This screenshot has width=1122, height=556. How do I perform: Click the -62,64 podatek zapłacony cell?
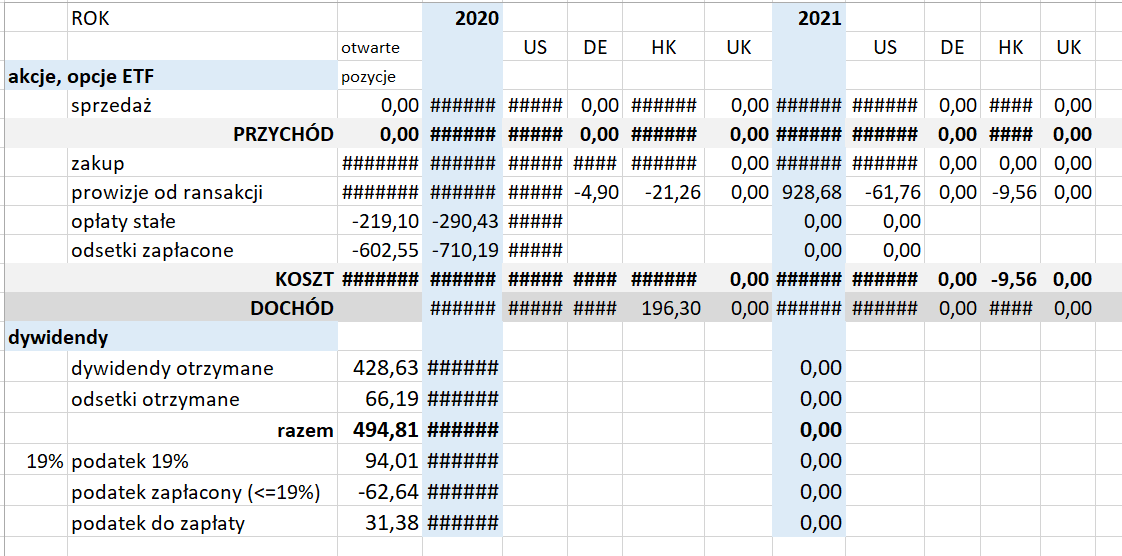click(x=380, y=492)
